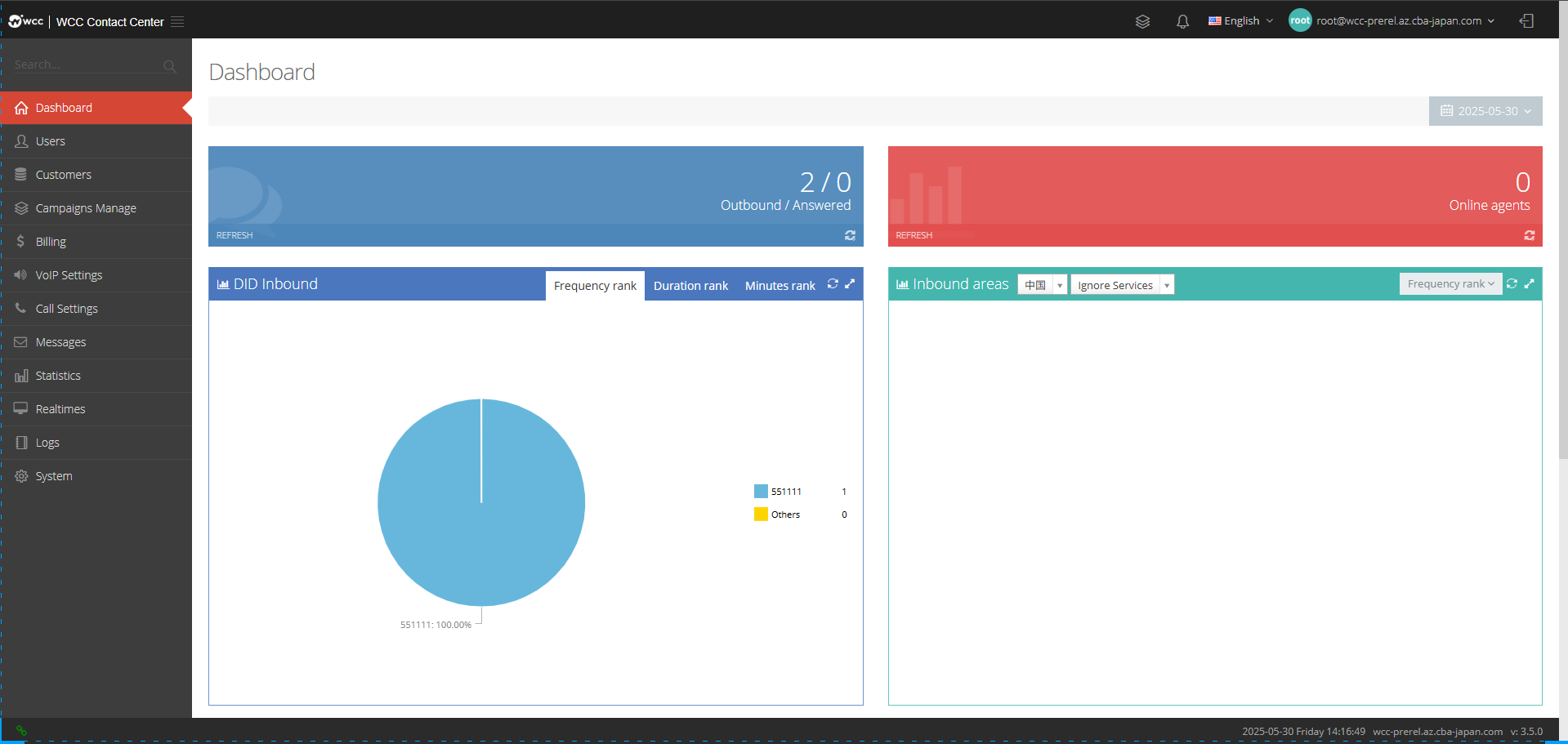Click the search magnifier icon in sidebar

pos(169,66)
